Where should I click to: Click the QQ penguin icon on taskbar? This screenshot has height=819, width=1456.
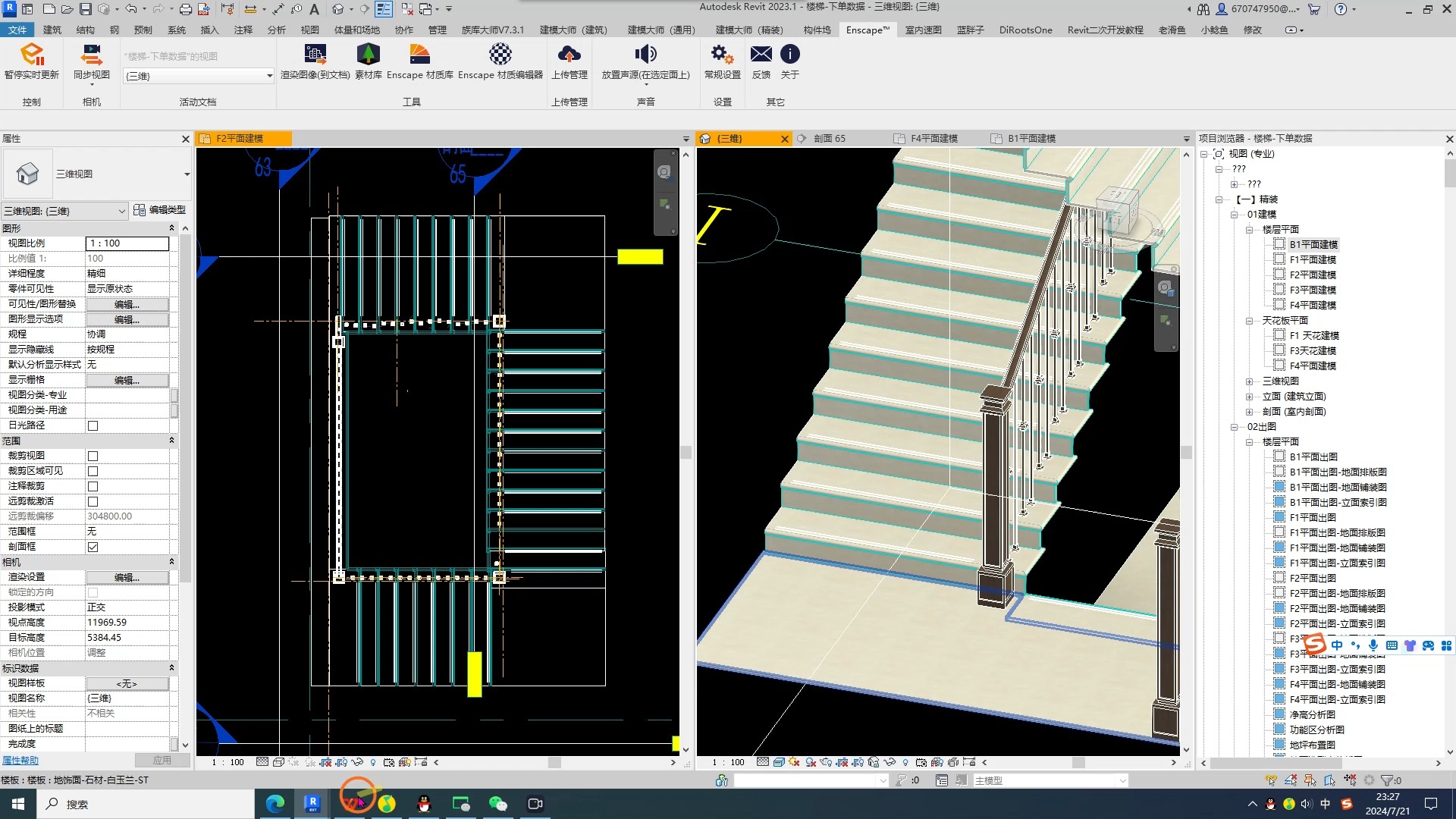click(423, 803)
